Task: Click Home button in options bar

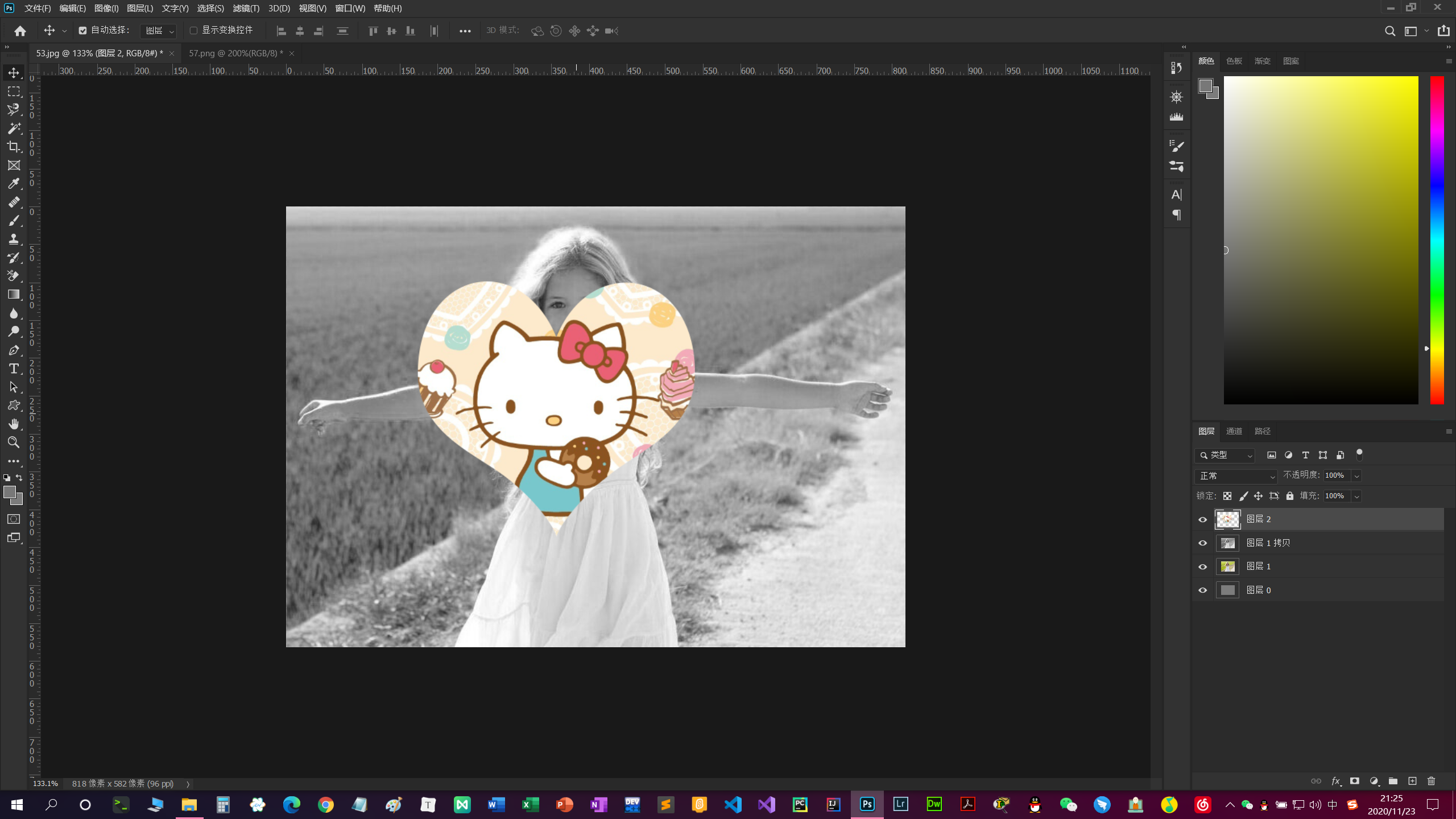Action: (x=20, y=31)
